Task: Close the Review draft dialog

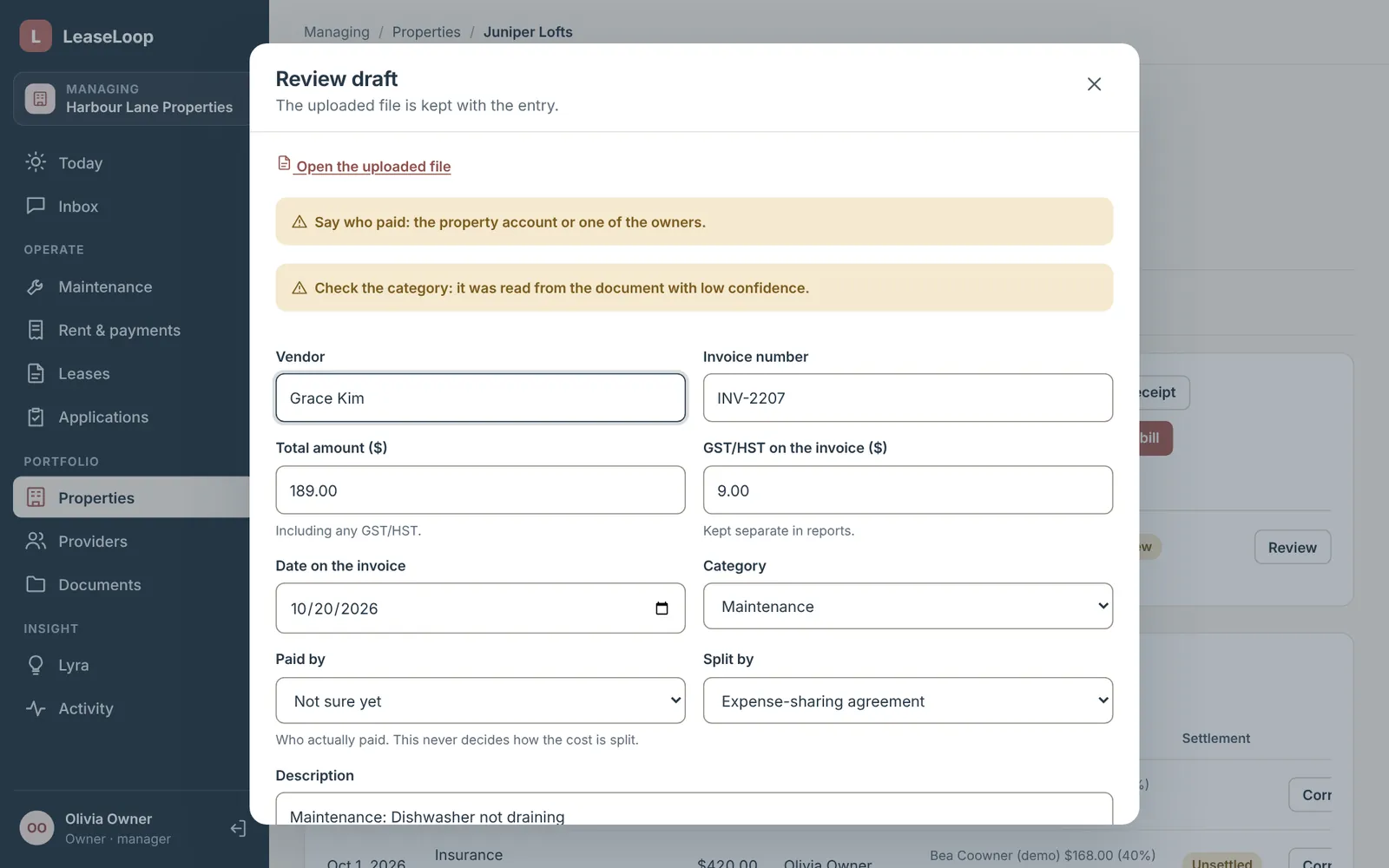Action: pos(1094,84)
